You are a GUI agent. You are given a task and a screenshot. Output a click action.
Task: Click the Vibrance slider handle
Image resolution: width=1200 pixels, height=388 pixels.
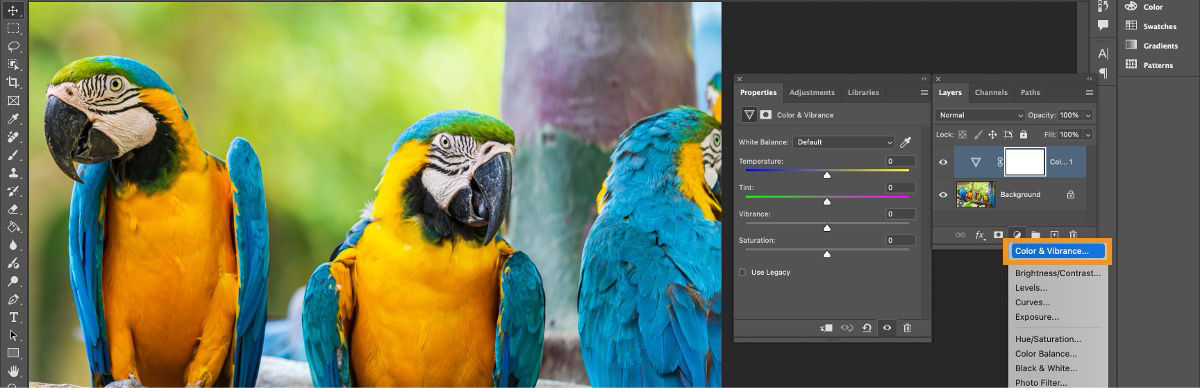pos(826,228)
